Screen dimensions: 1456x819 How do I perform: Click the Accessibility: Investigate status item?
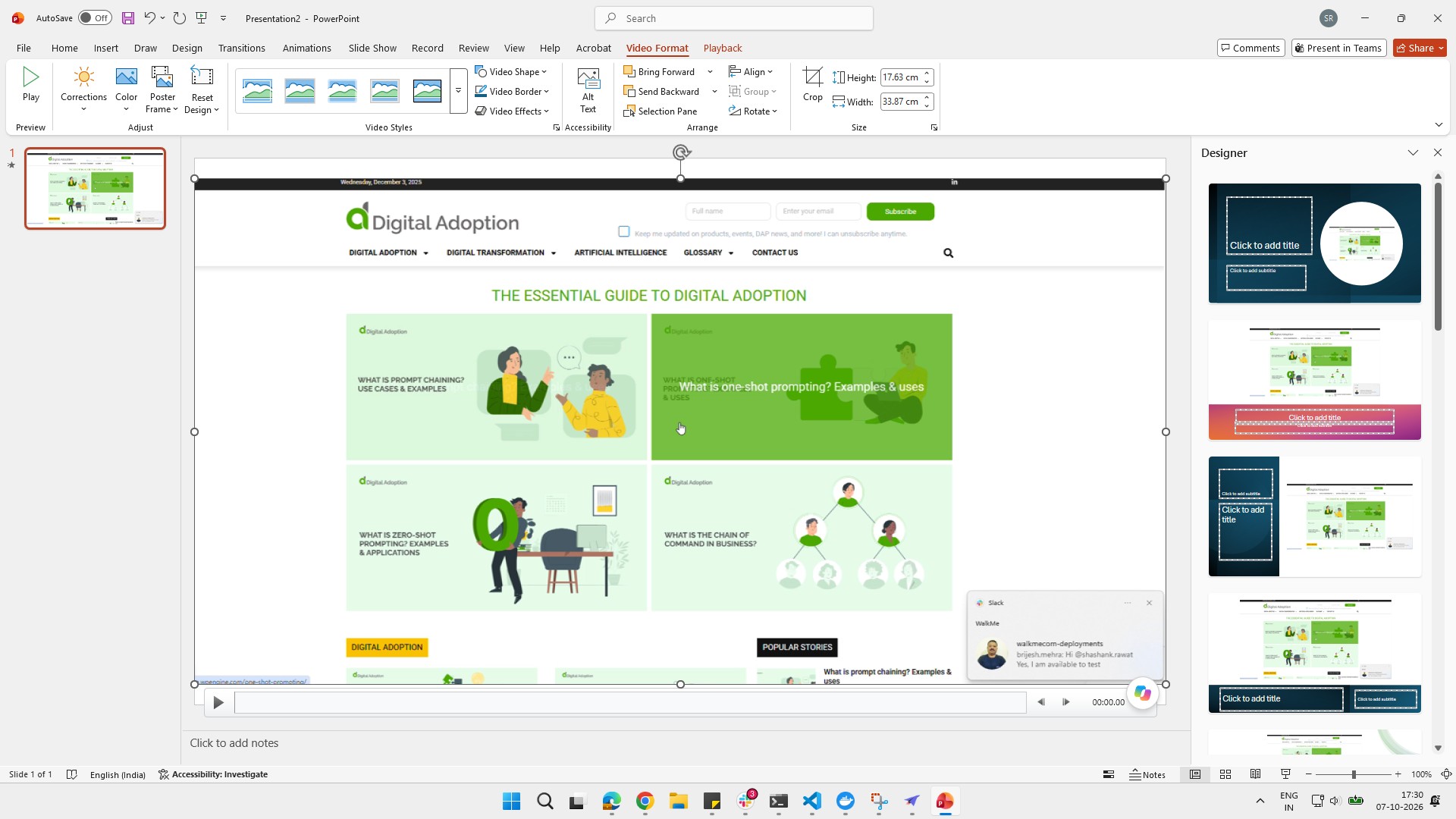[x=213, y=774]
